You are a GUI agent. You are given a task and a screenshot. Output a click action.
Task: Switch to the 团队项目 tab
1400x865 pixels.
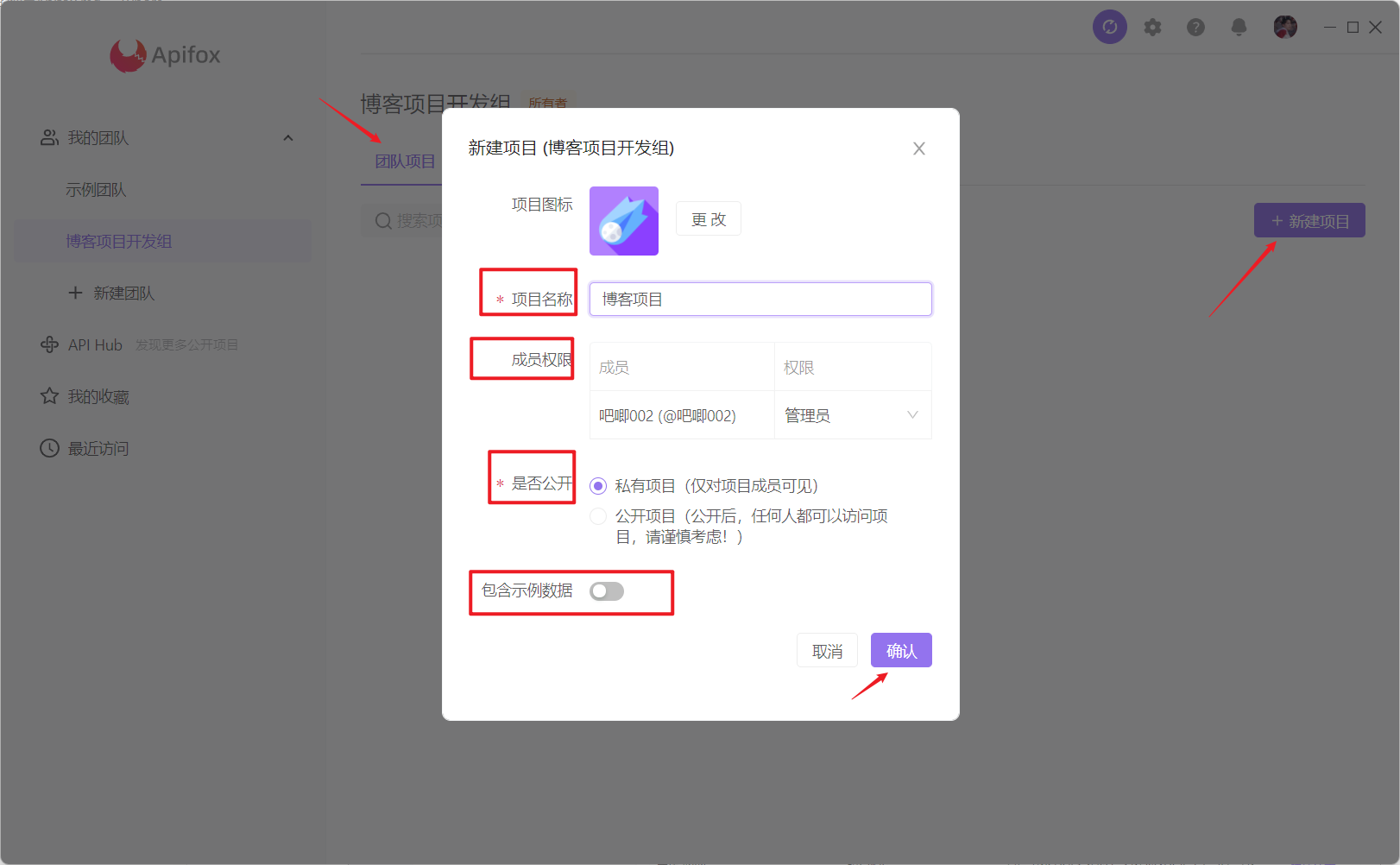pos(405,161)
